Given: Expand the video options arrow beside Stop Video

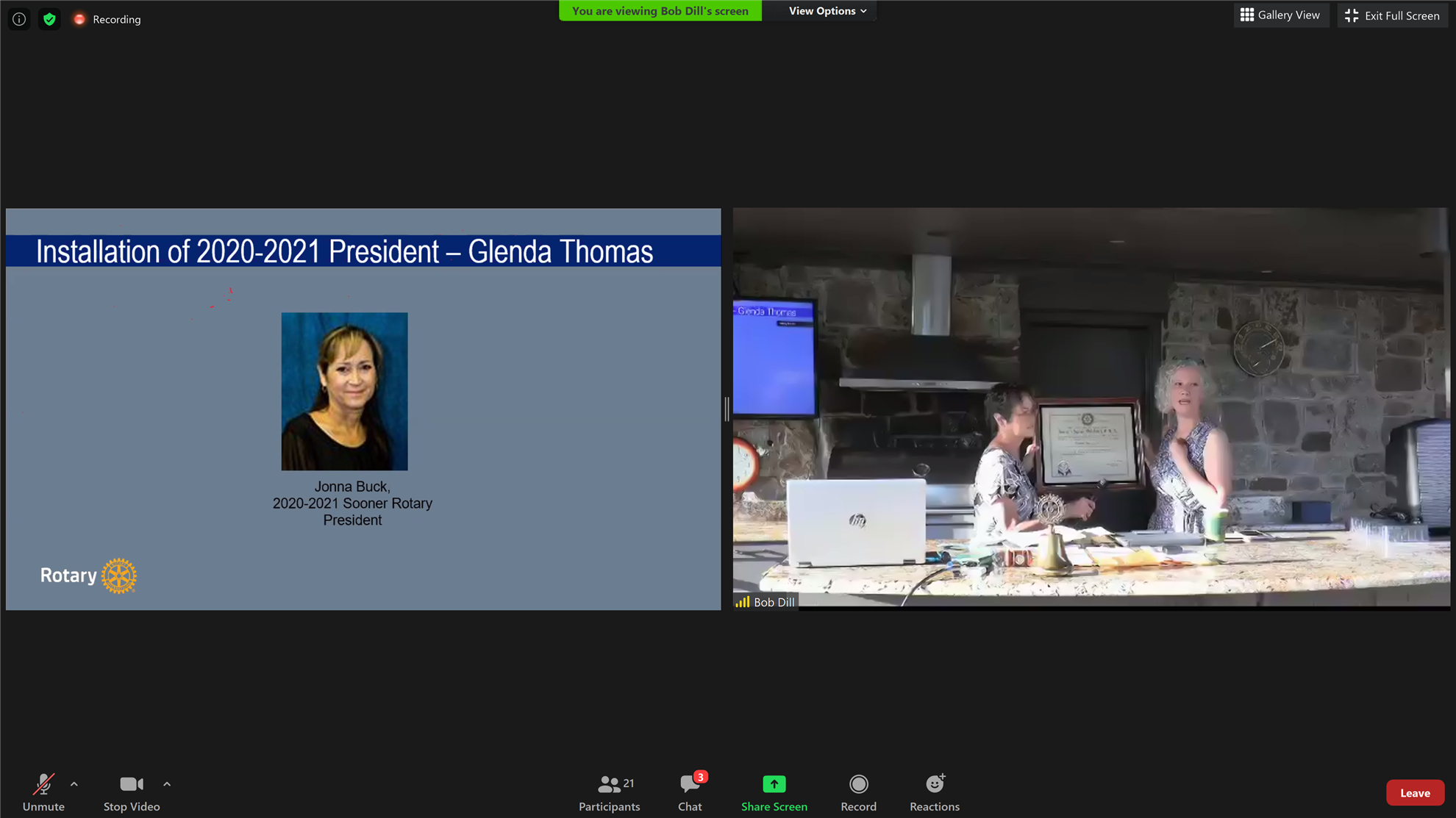Looking at the screenshot, I should tap(167, 784).
